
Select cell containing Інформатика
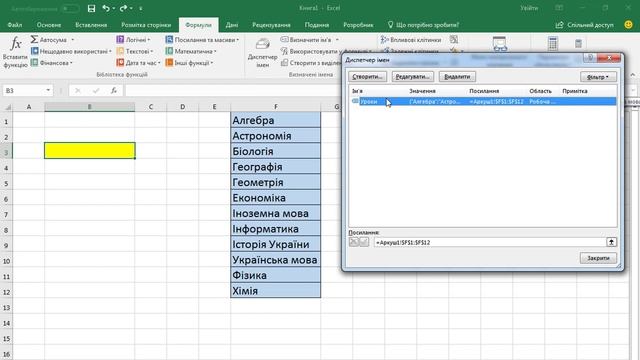[276, 229]
